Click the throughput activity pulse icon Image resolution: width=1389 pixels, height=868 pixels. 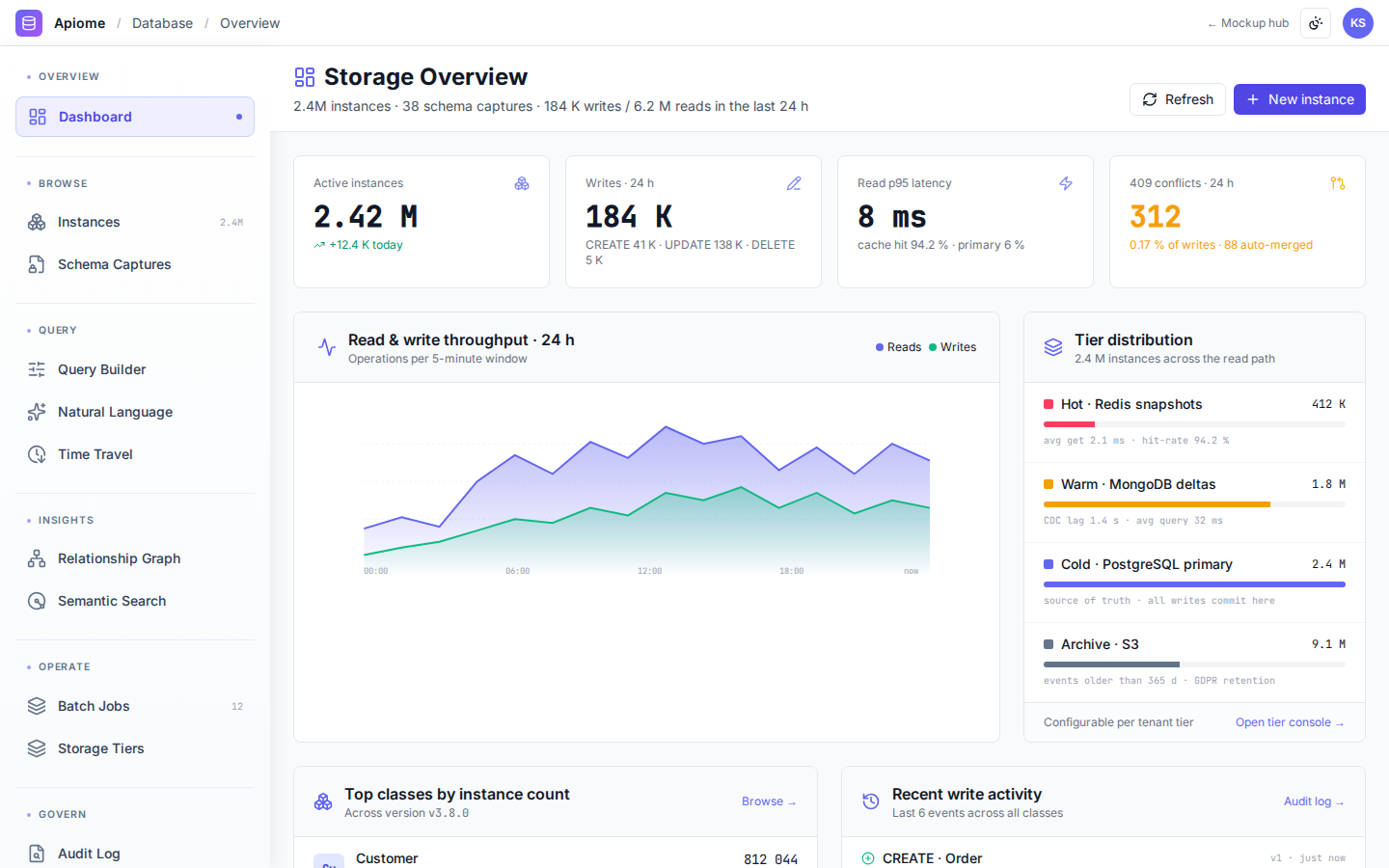click(x=327, y=347)
